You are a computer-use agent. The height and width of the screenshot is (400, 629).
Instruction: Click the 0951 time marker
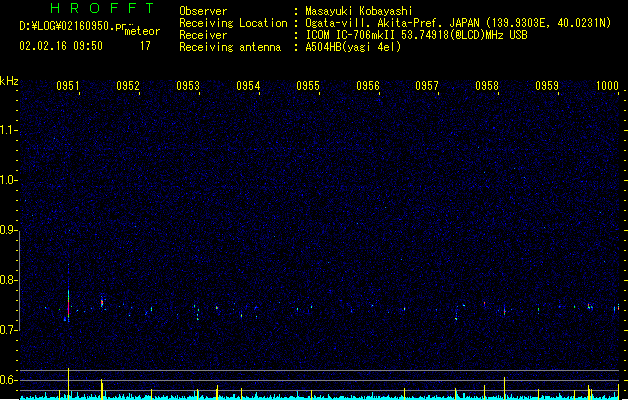pos(68,86)
